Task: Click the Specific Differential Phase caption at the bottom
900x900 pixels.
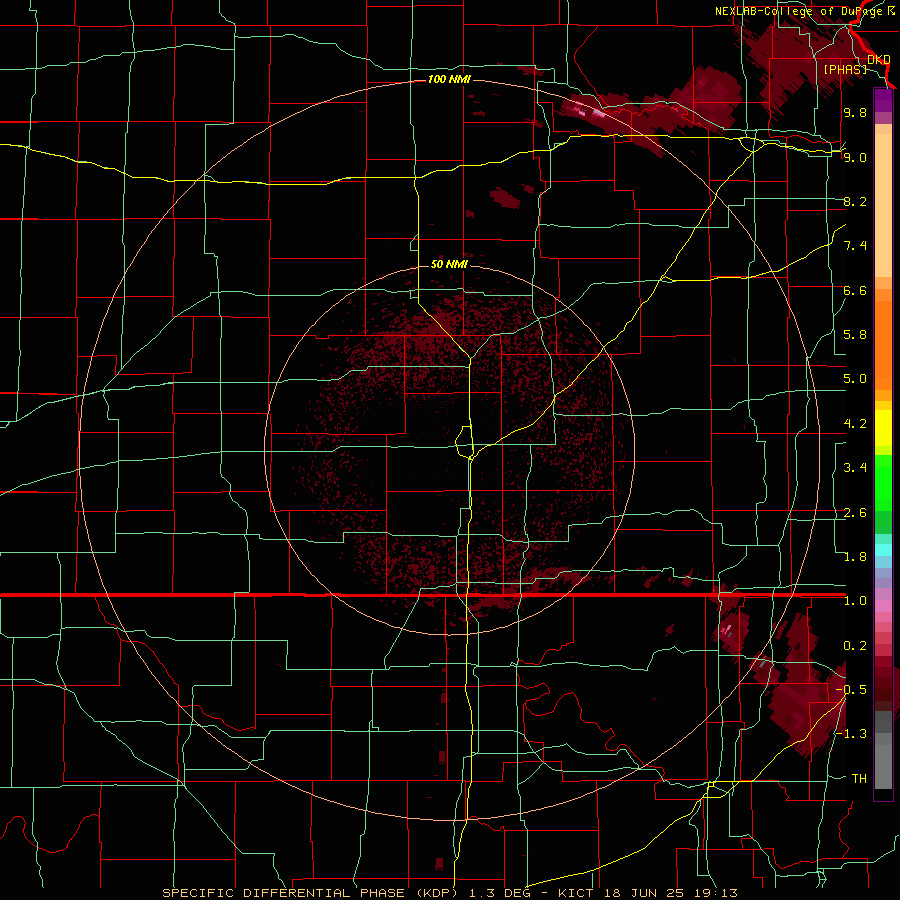Action: pyautogui.click(x=449, y=893)
